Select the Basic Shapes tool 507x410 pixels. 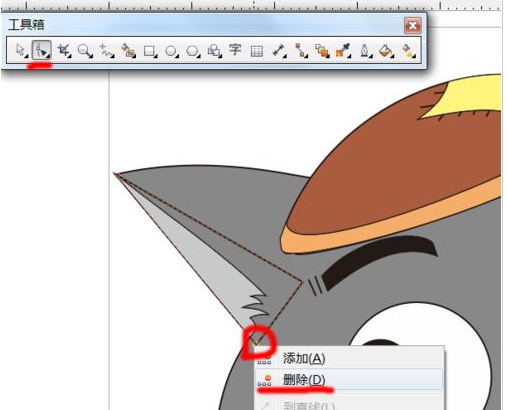pyautogui.click(x=214, y=51)
